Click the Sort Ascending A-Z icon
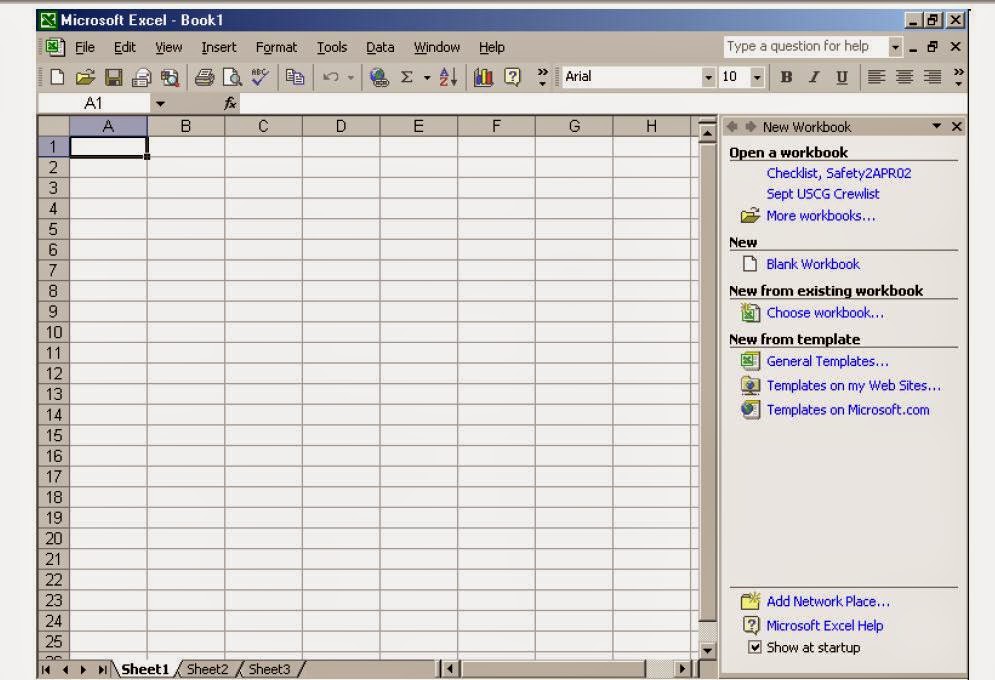Viewport: 995px width, 680px height. point(448,77)
